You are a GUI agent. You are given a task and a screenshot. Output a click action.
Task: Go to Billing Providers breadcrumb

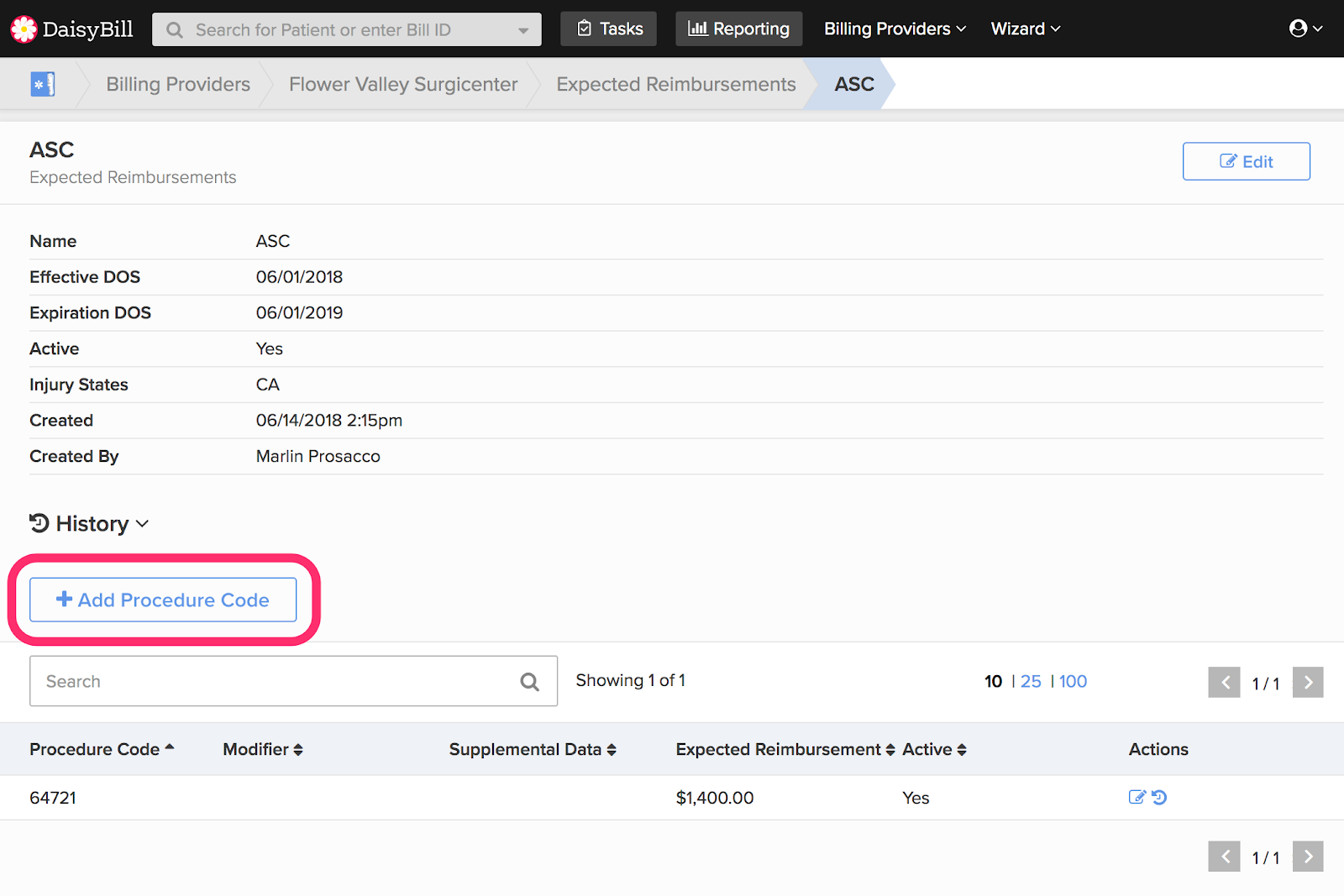coord(178,84)
